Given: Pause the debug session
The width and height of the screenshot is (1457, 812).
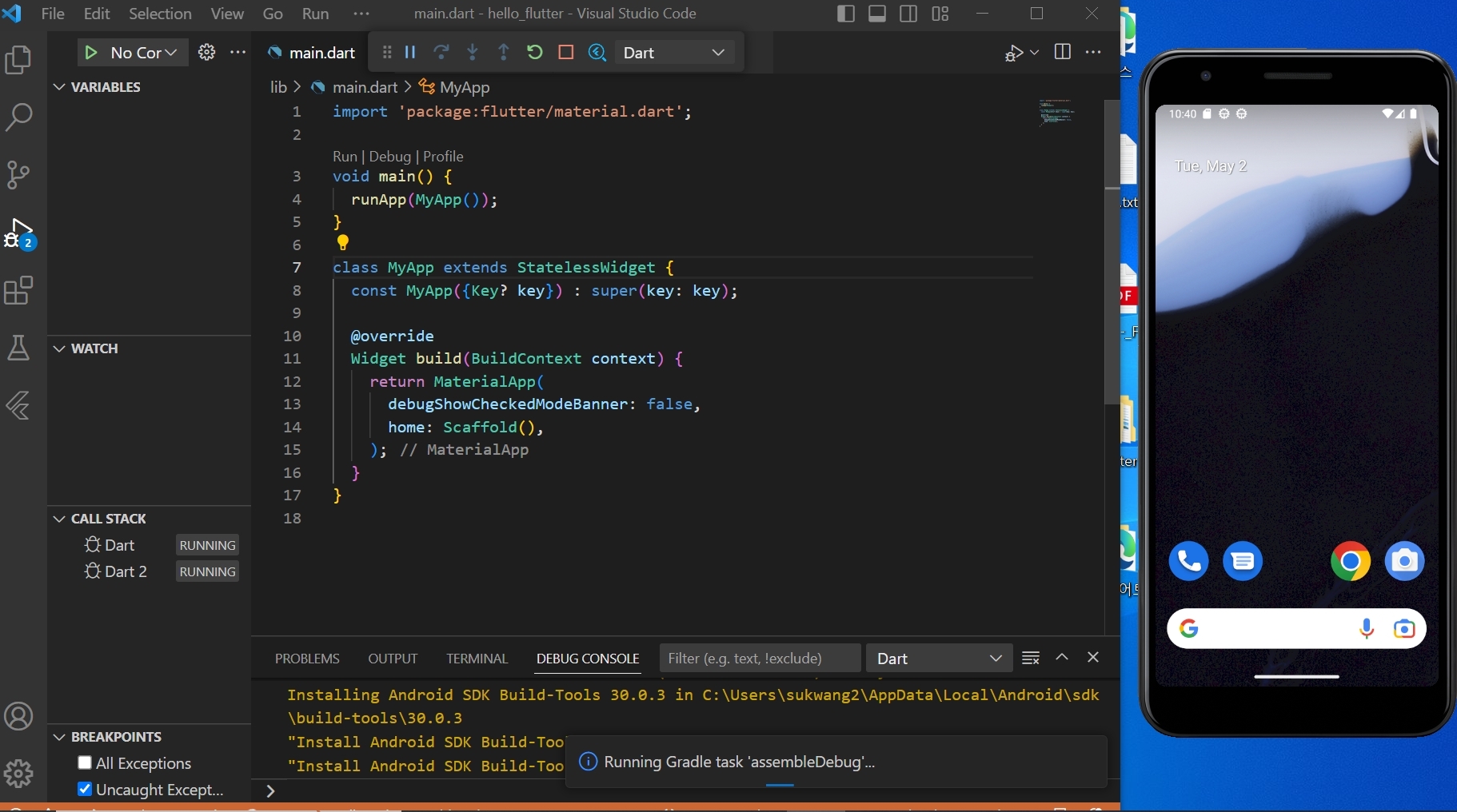Looking at the screenshot, I should [410, 52].
